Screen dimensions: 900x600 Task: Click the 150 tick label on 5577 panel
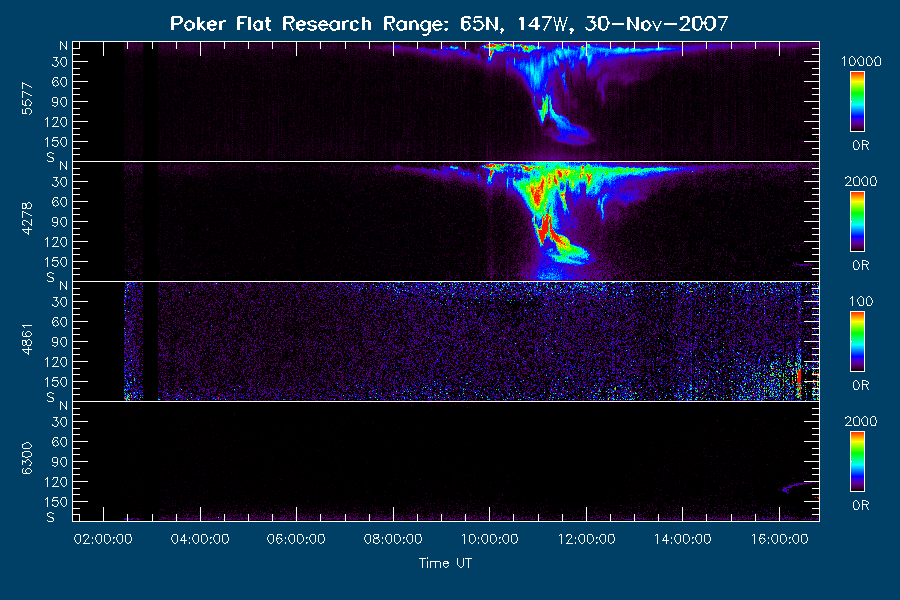coord(56,142)
